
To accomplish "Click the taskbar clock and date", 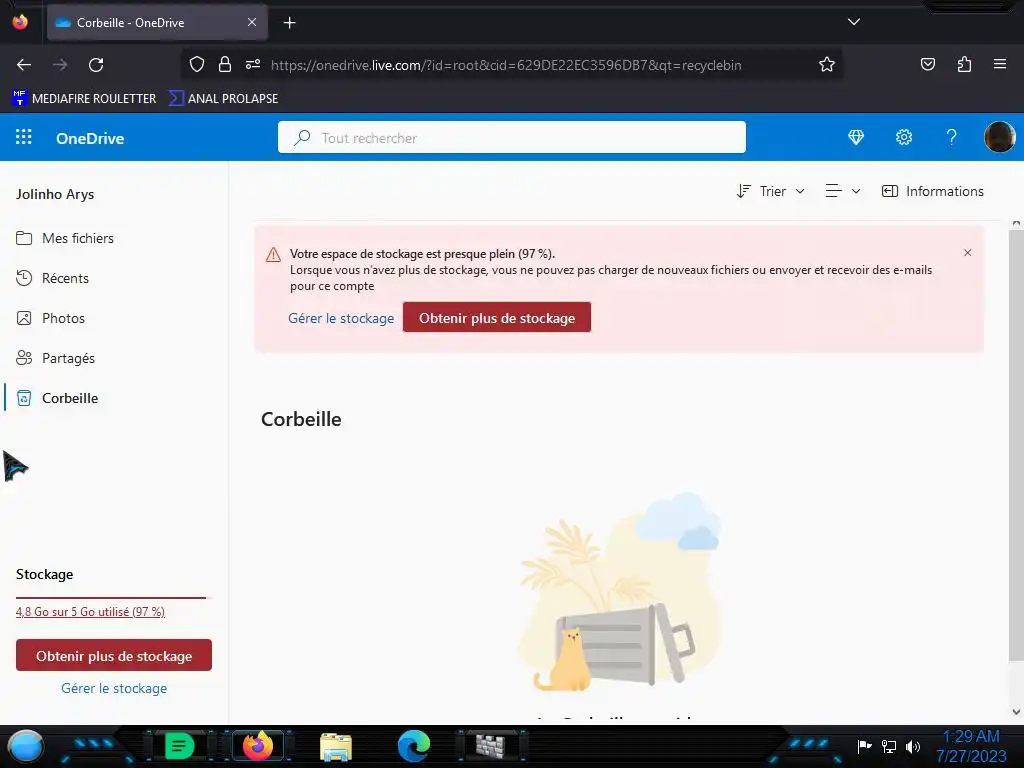I will (971, 746).
